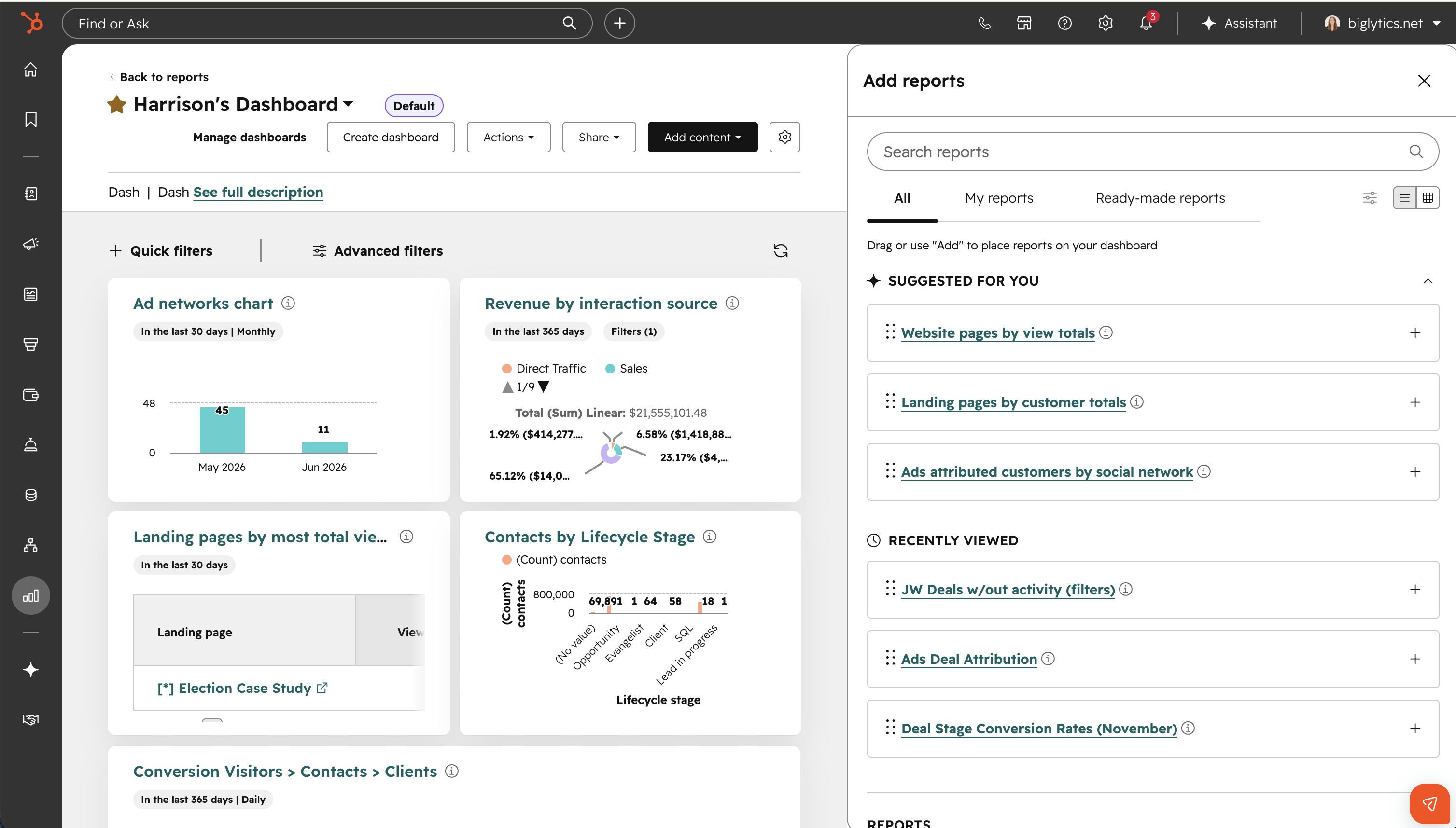Click the HubSpot sprocket logo
The image size is (1456, 828).
click(x=31, y=23)
